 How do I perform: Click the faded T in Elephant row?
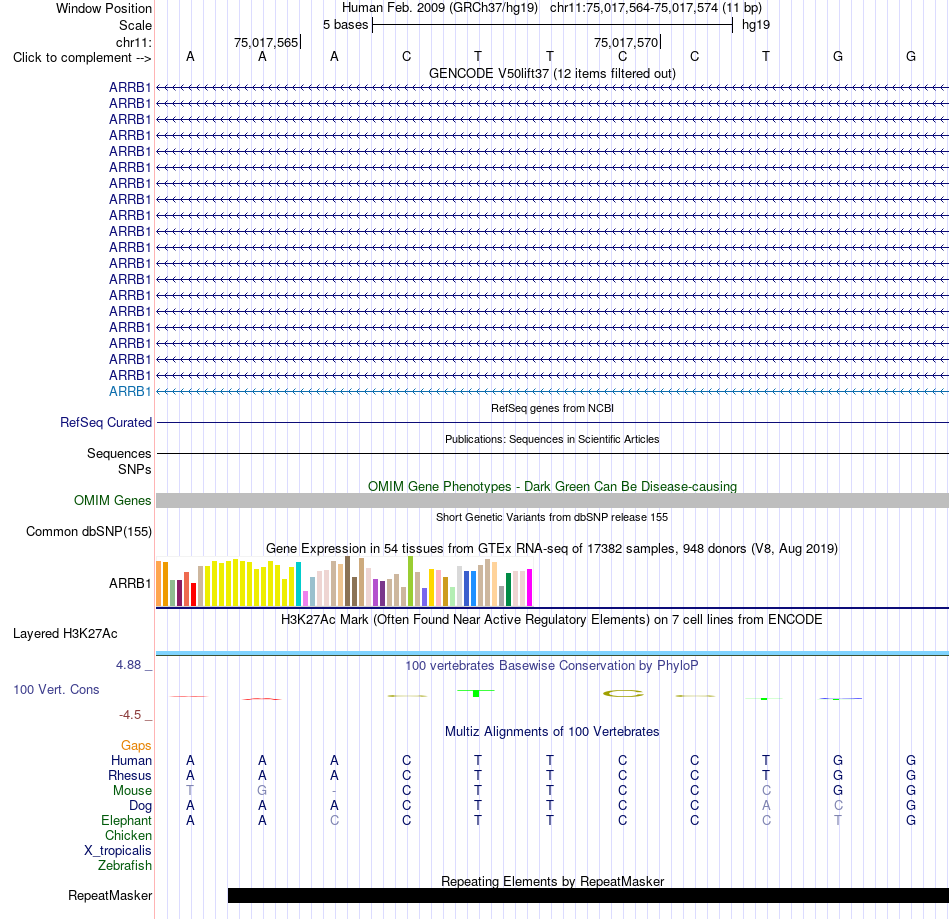[838, 820]
